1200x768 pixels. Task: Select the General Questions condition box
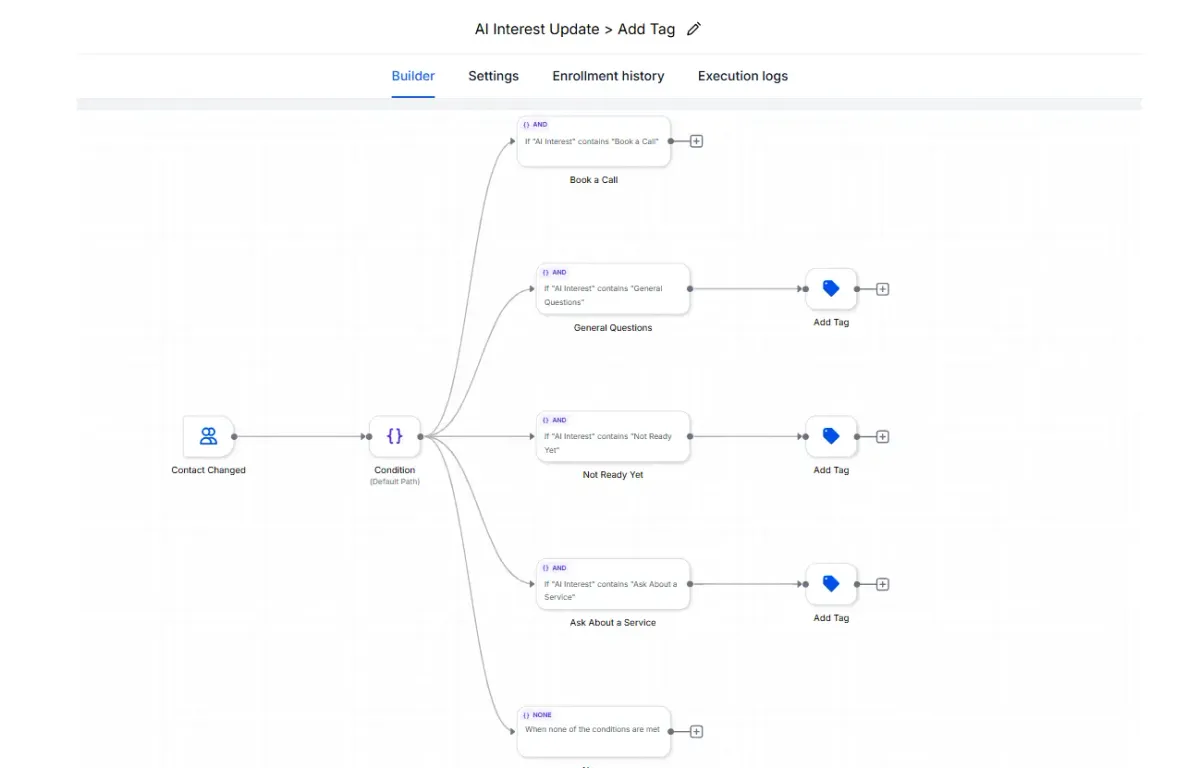[x=613, y=289]
